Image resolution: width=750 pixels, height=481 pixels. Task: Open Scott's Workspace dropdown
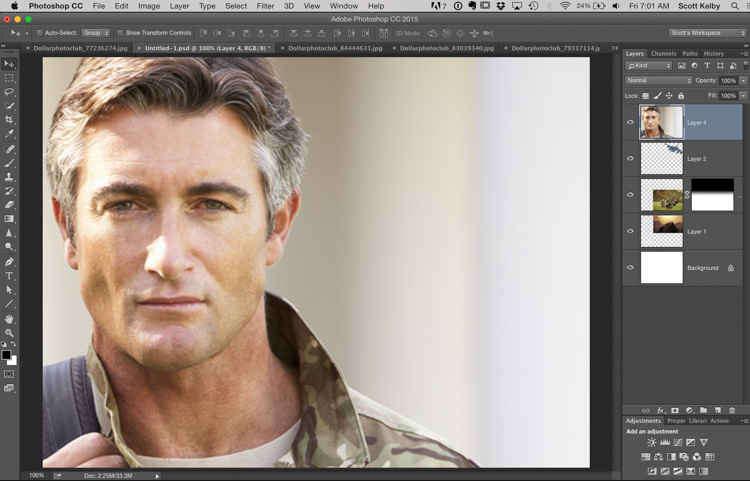pyautogui.click(x=707, y=33)
